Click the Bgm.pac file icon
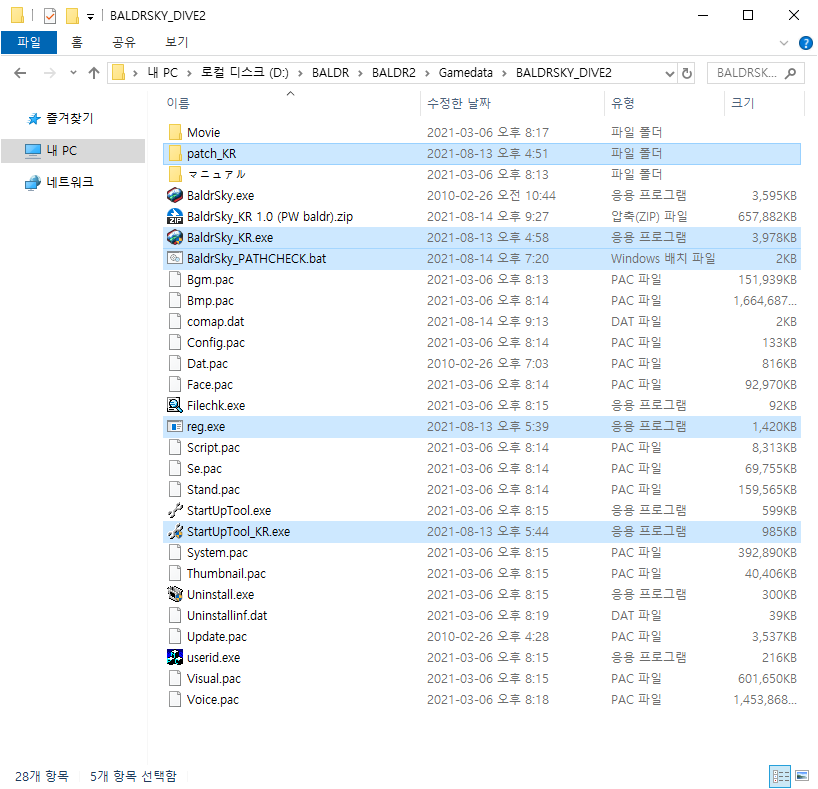Screen dimensions: 818x789 [175, 279]
